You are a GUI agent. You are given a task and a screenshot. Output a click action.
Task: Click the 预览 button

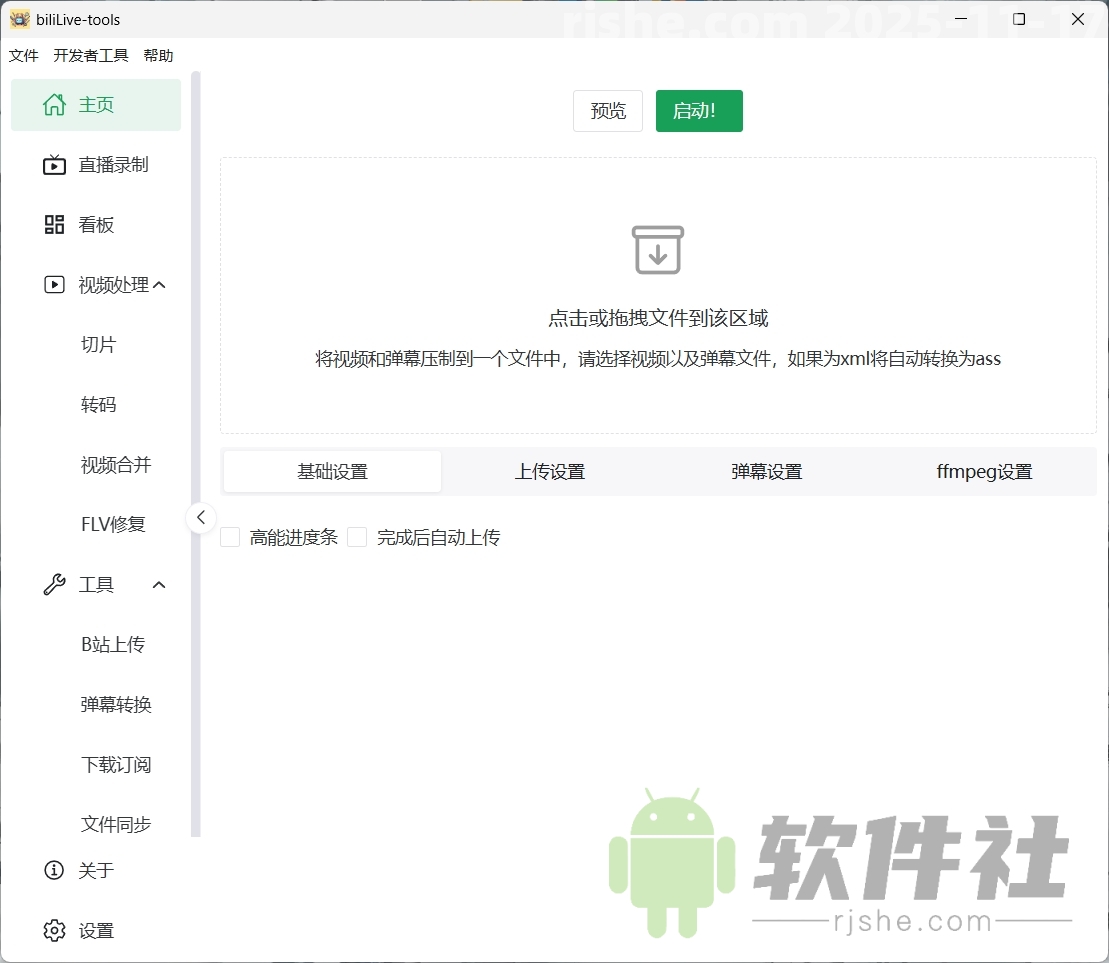click(x=607, y=111)
